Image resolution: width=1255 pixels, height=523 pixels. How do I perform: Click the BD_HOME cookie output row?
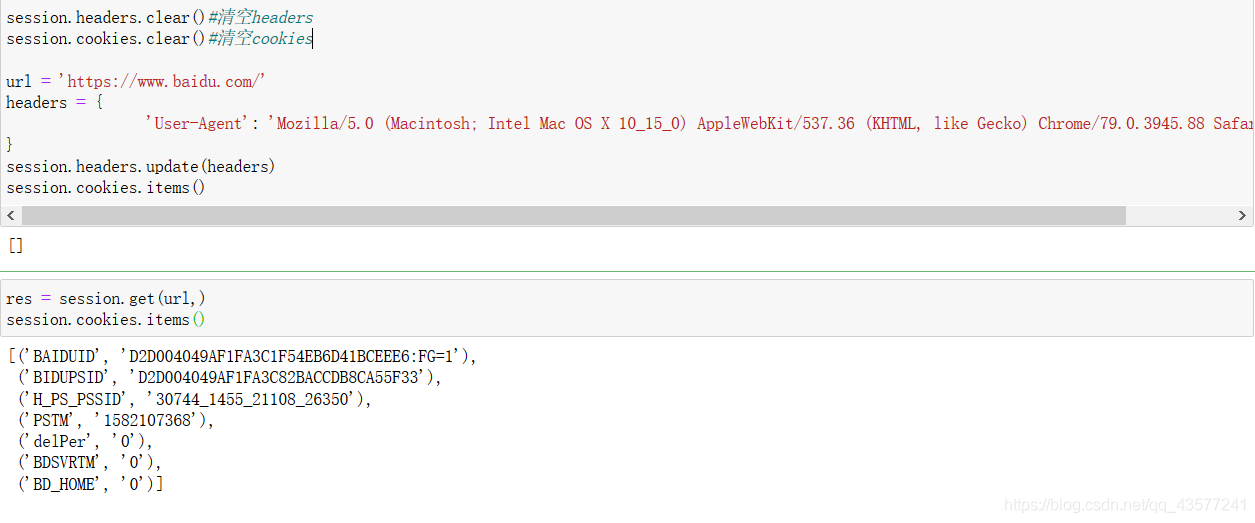coord(91,484)
